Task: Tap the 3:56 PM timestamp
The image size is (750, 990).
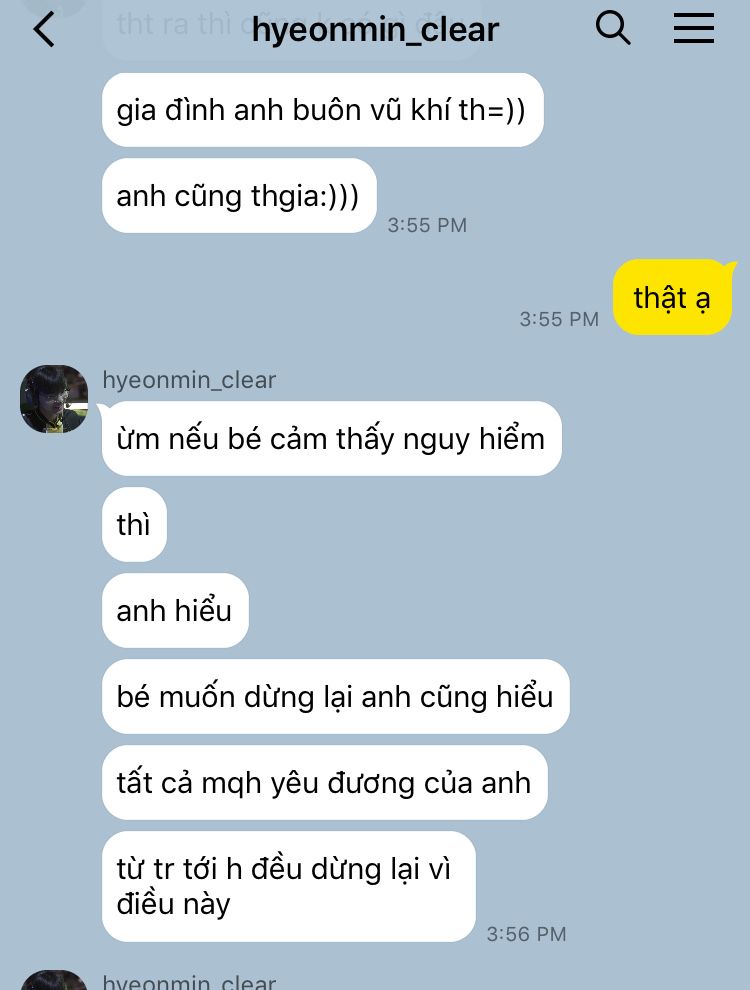Action: [x=526, y=934]
